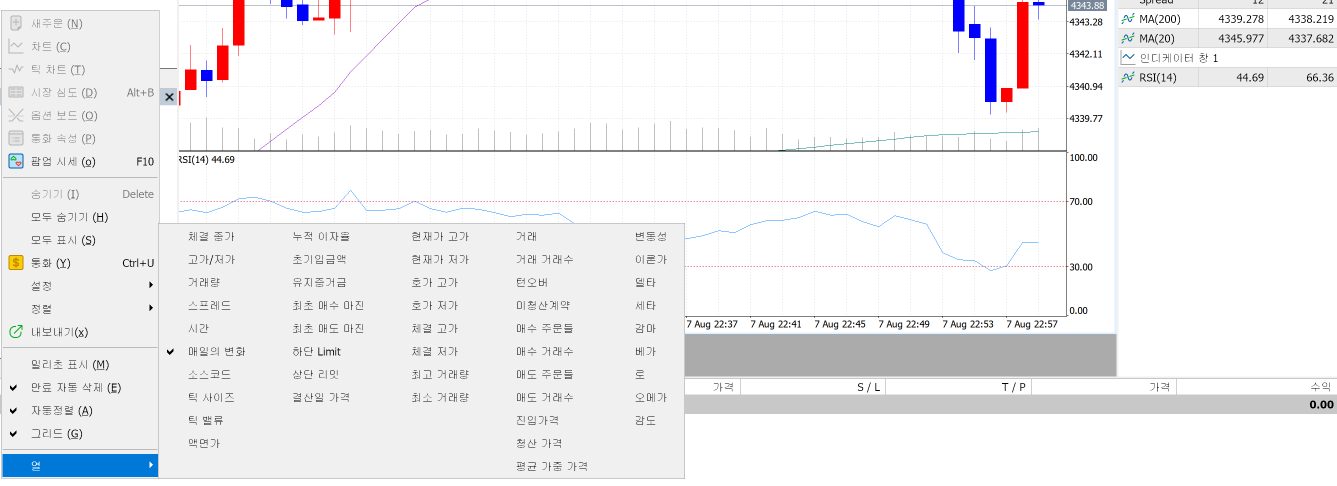Click the RSI(14) indicator icon

[1128, 77]
